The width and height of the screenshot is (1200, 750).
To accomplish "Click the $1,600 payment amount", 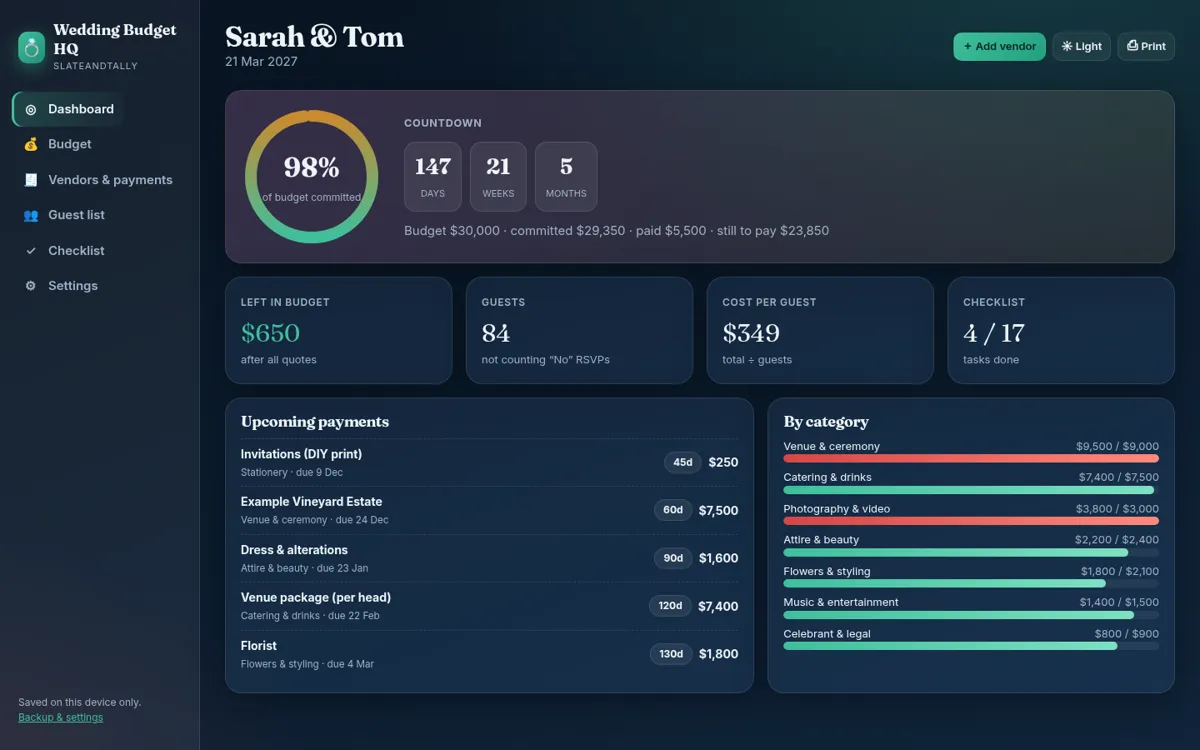I will point(718,558).
